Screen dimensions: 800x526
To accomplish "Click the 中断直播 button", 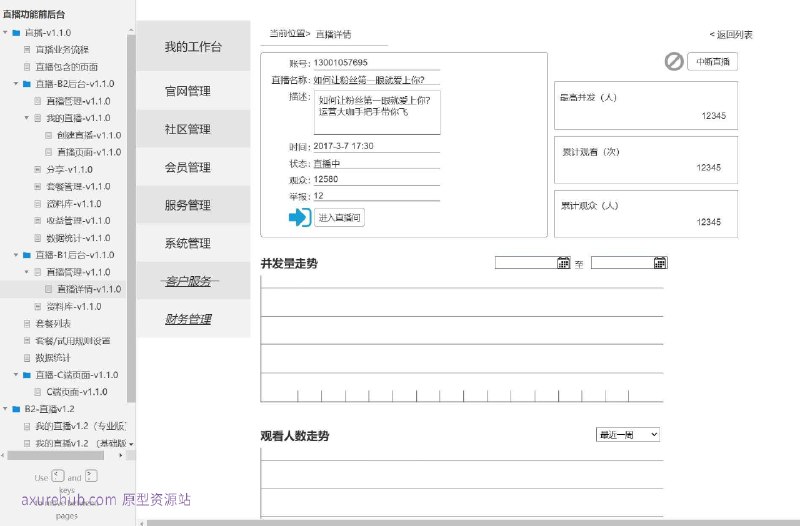I will [712, 62].
